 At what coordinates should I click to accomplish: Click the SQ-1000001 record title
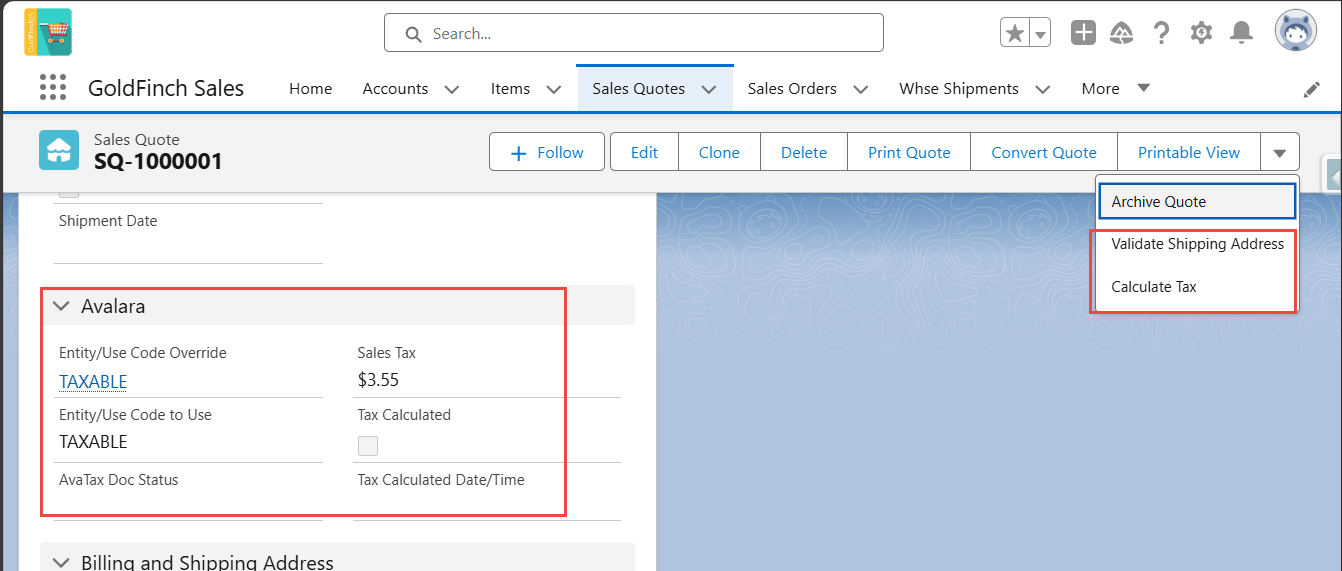tap(158, 161)
